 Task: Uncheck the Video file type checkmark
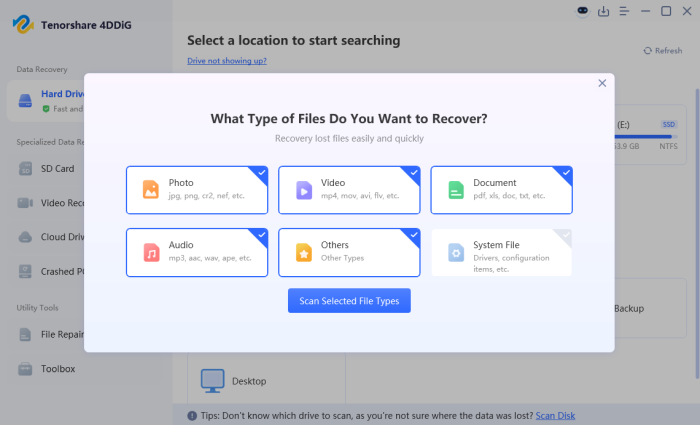(x=414, y=173)
